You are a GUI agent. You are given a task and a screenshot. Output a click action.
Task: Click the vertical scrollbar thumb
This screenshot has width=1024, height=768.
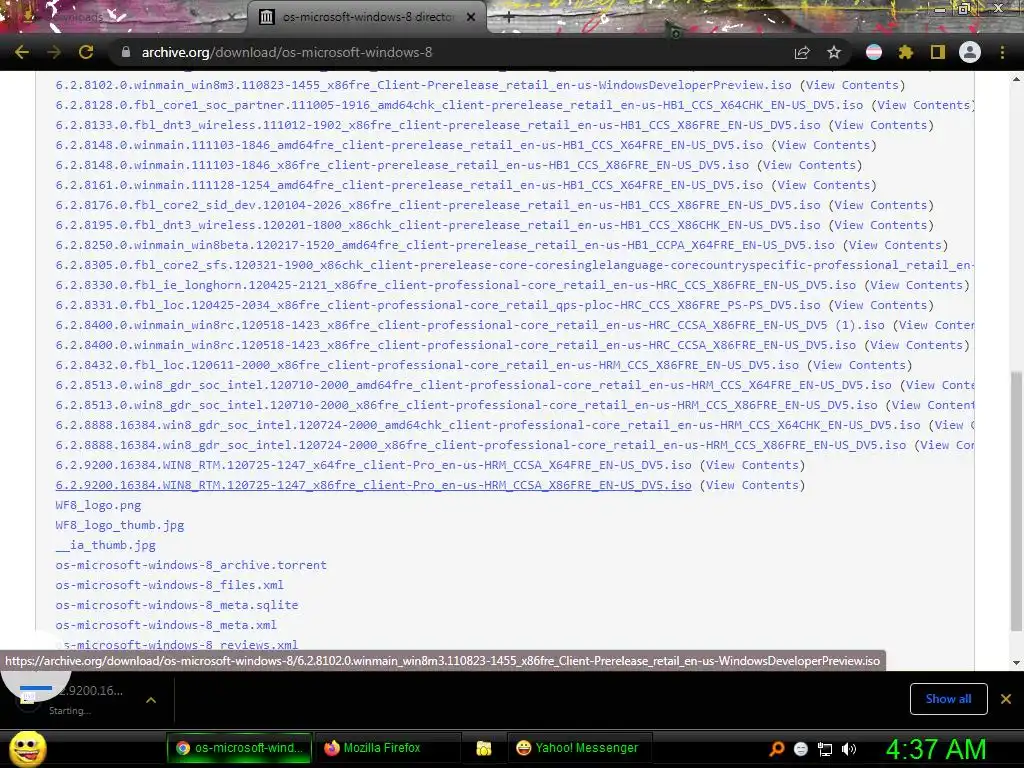(x=1016, y=501)
